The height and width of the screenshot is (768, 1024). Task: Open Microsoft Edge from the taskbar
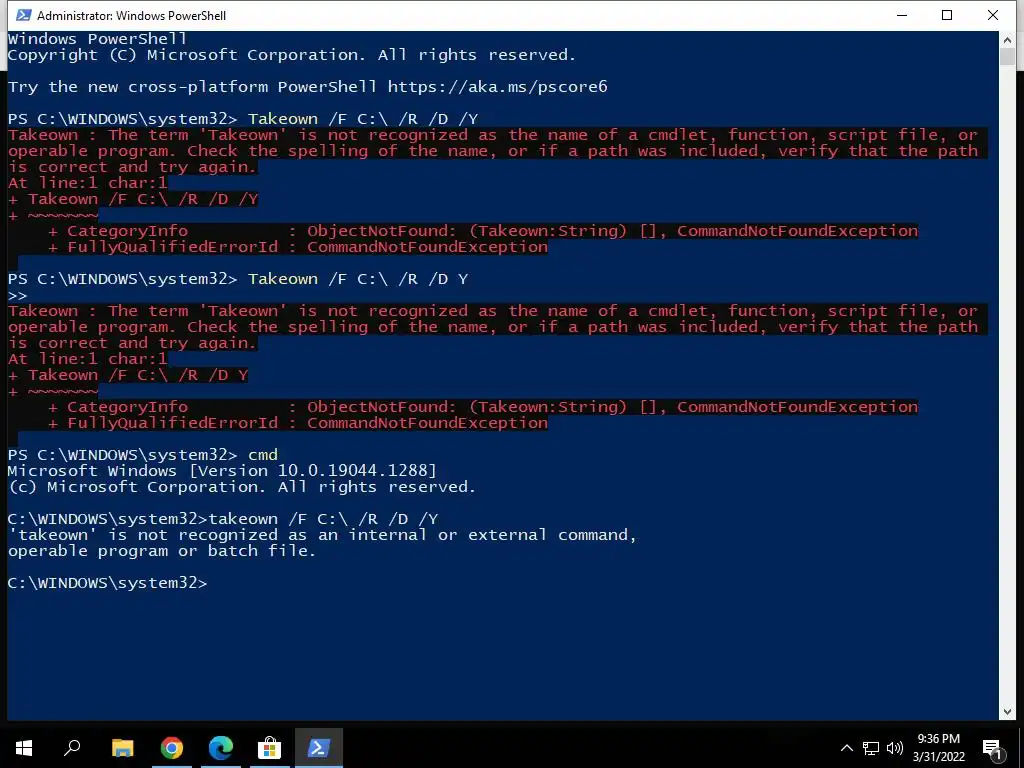pyautogui.click(x=221, y=748)
